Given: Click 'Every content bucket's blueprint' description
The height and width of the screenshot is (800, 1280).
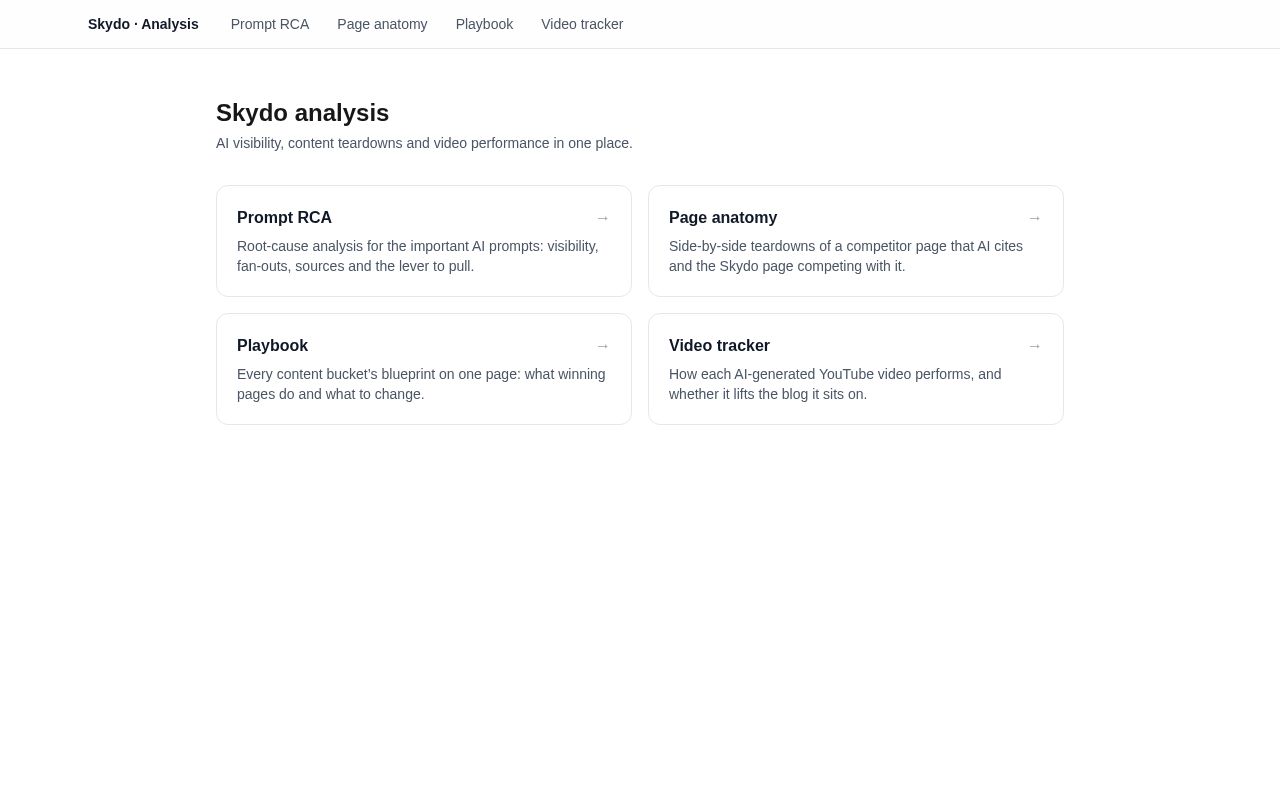Looking at the screenshot, I should click(x=421, y=384).
